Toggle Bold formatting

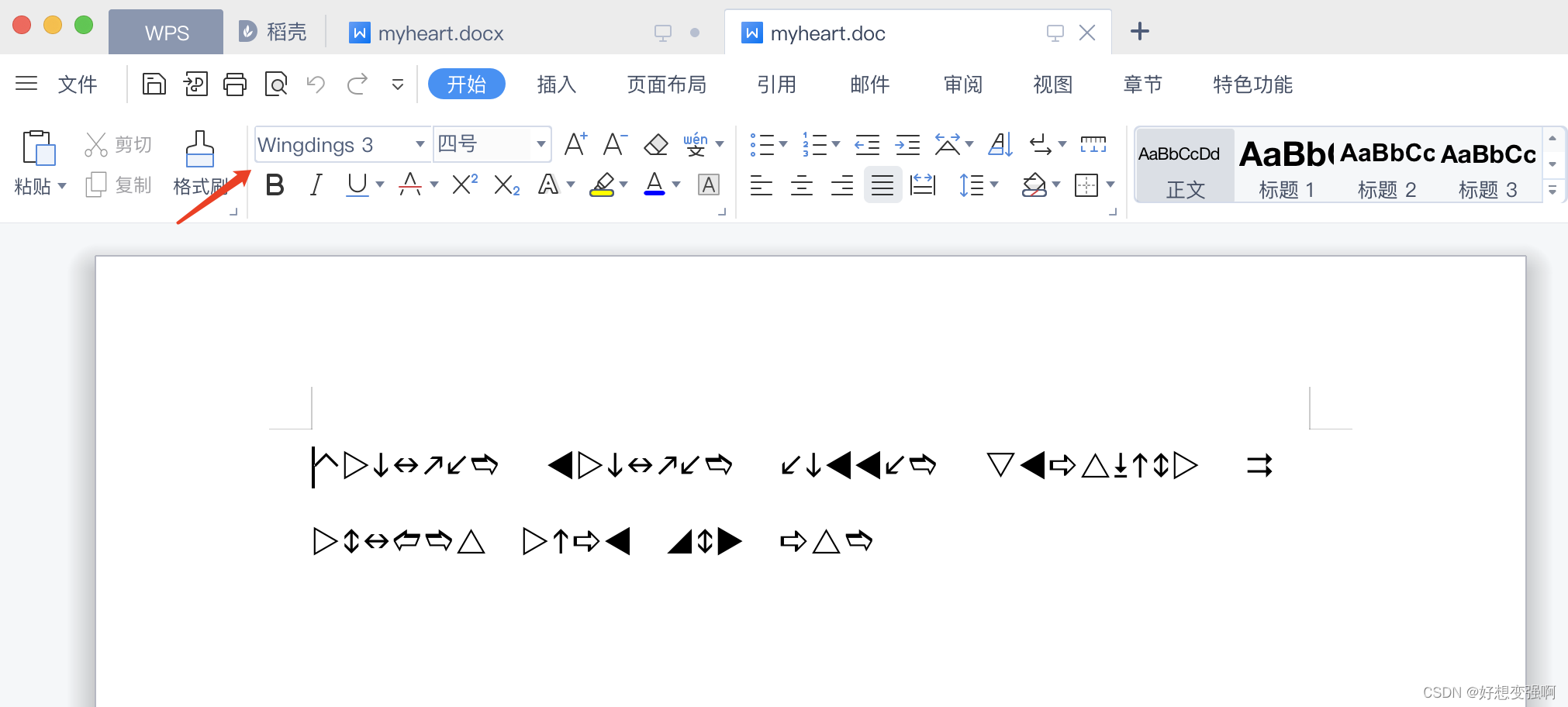(x=275, y=185)
